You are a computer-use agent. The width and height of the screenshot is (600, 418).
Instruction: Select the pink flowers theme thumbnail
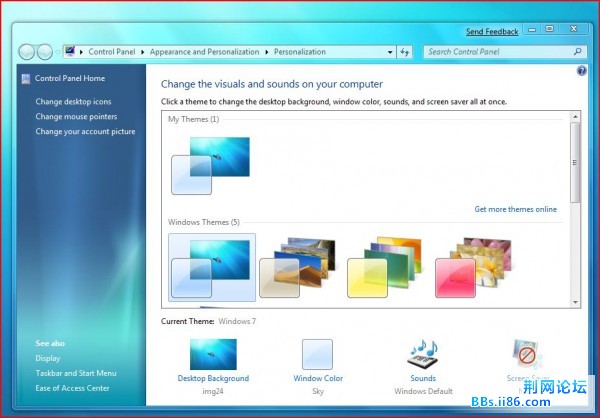(x=473, y=268)
